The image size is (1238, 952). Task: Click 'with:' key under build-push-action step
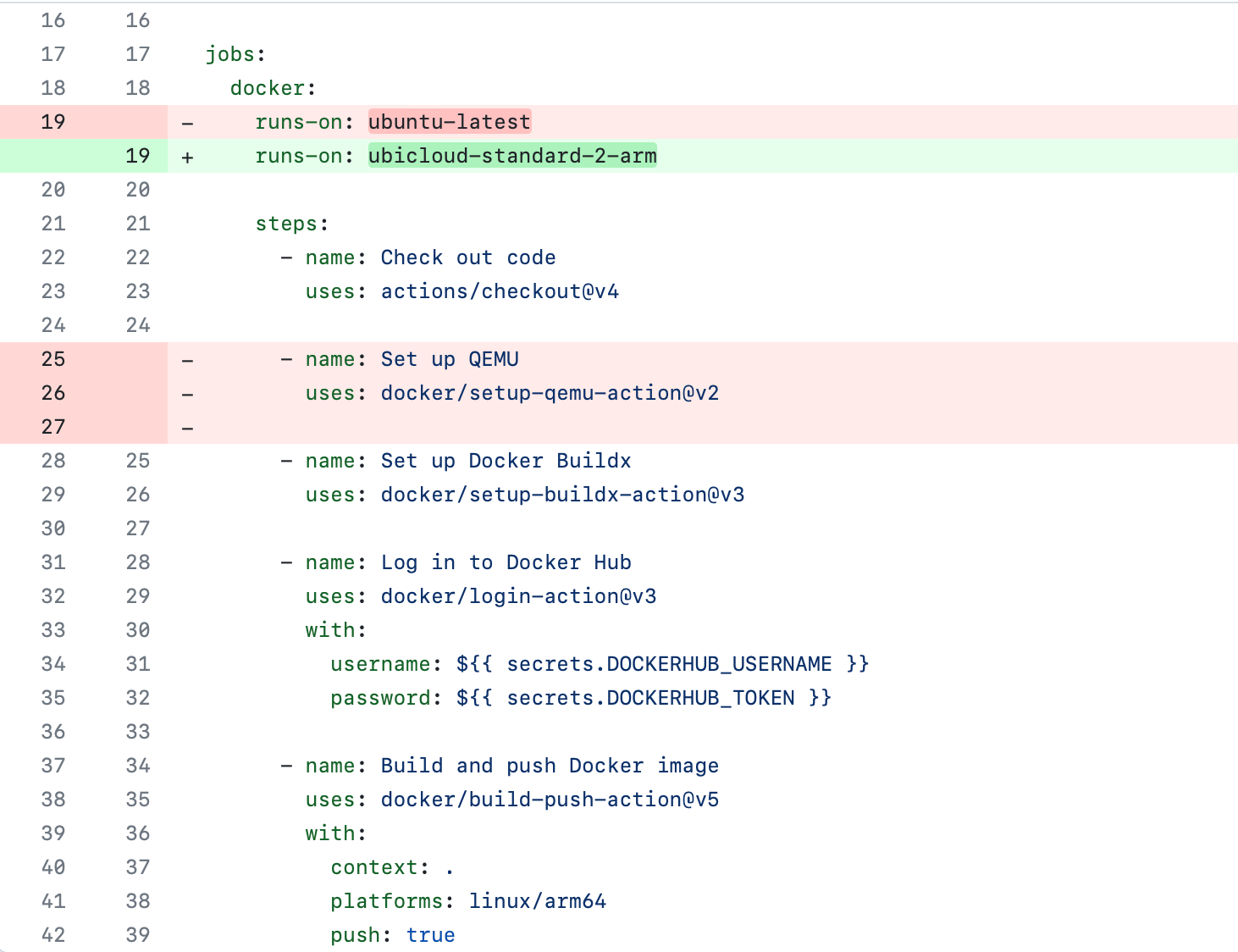tap(336, 833)
